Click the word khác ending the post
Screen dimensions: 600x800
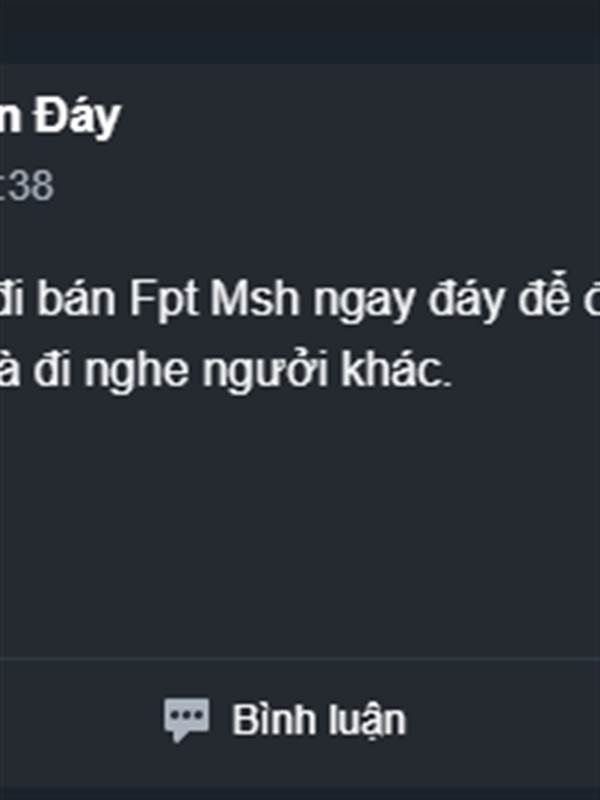point(396,368)
